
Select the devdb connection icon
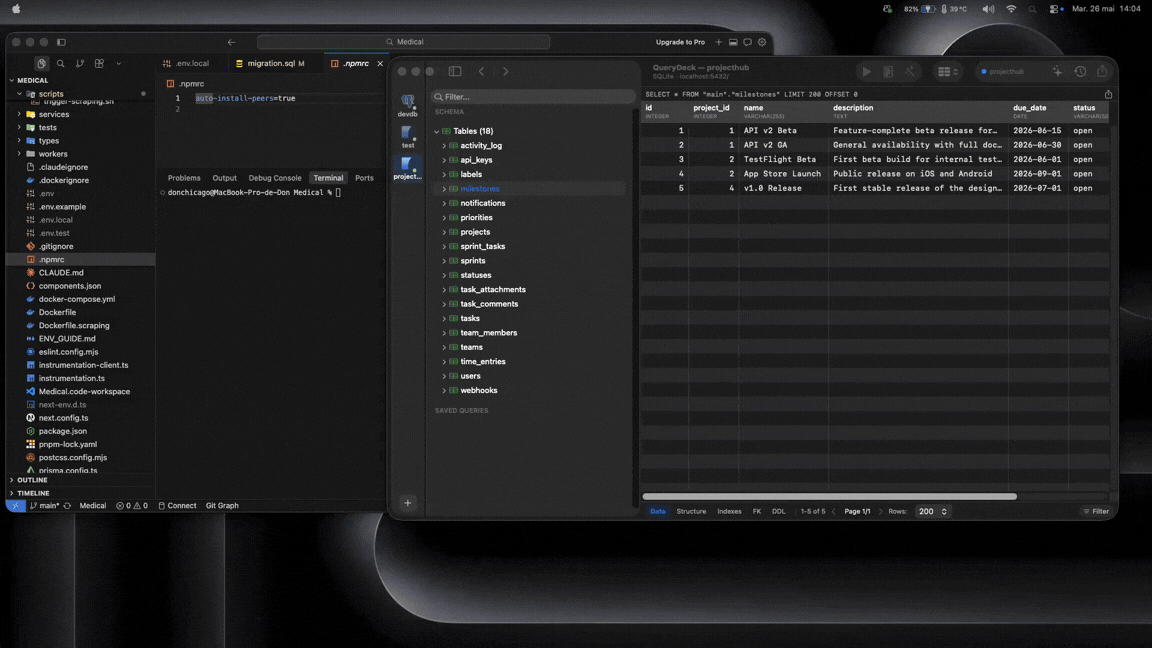tap(408, 105)
